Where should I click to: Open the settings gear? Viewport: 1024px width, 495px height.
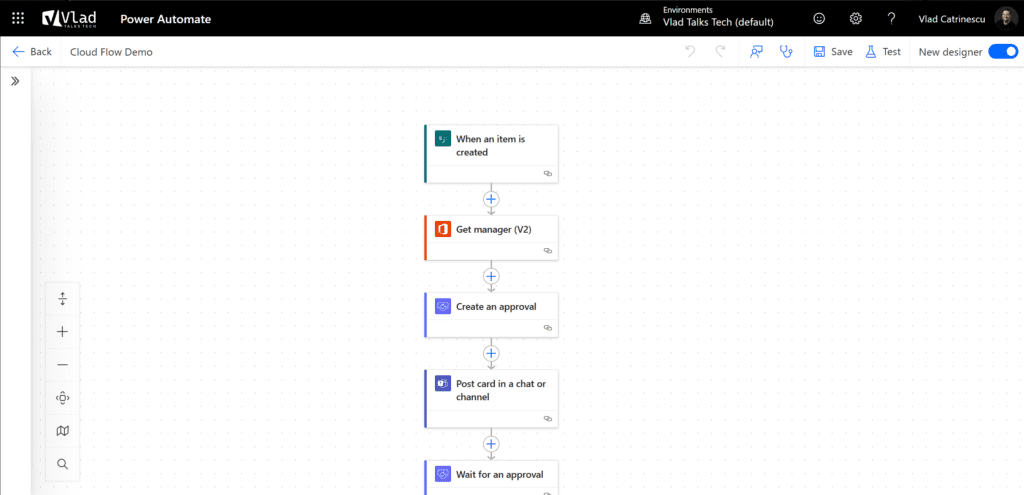pyautogui.click(x=856, y=18)
